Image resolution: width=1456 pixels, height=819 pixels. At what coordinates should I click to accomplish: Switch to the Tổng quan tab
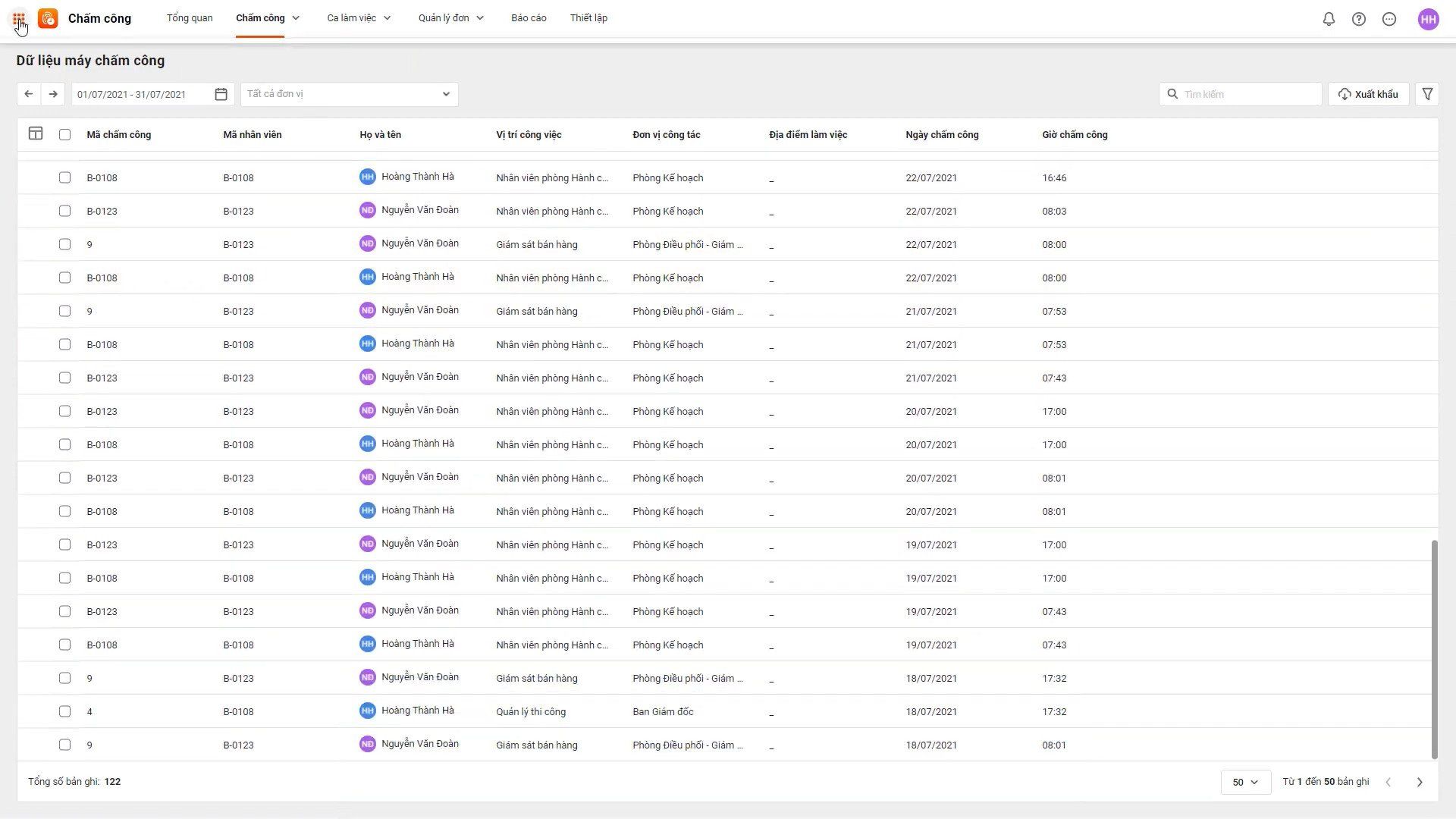(190, 18)
